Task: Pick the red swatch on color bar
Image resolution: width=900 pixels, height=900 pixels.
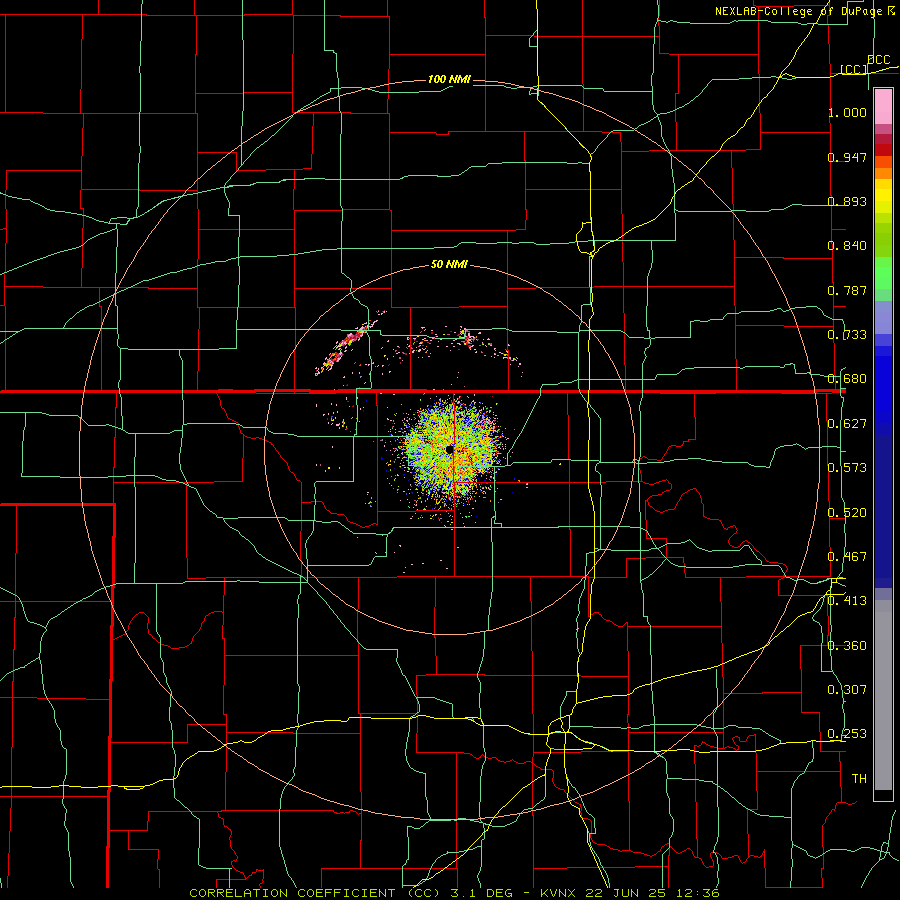Action: point(883,150)
